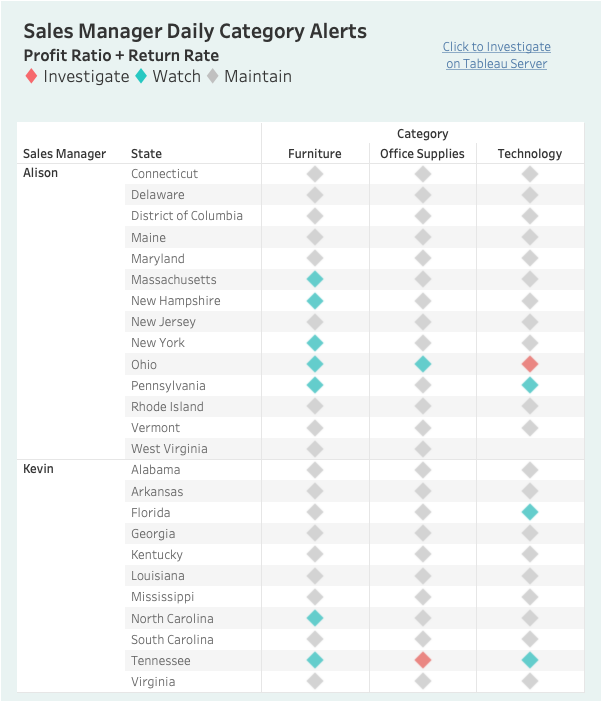601x701 pixels.
Task: Click the teal Watch legend diamond
Action: point(141,76)
